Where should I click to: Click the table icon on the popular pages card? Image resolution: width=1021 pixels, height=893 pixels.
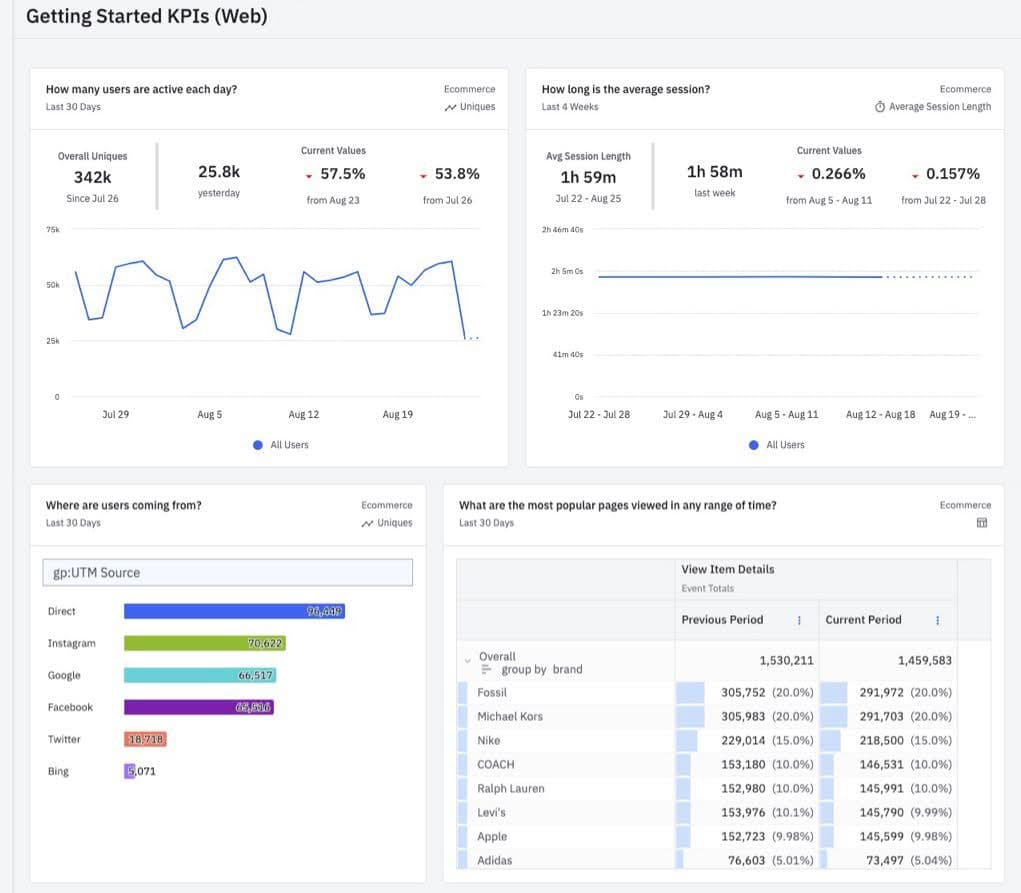983,522
